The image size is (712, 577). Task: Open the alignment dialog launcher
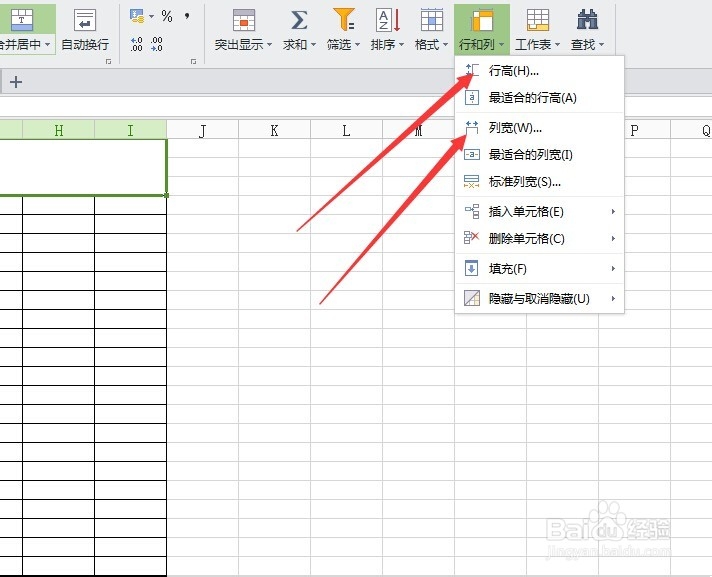(x=108, y=61)
